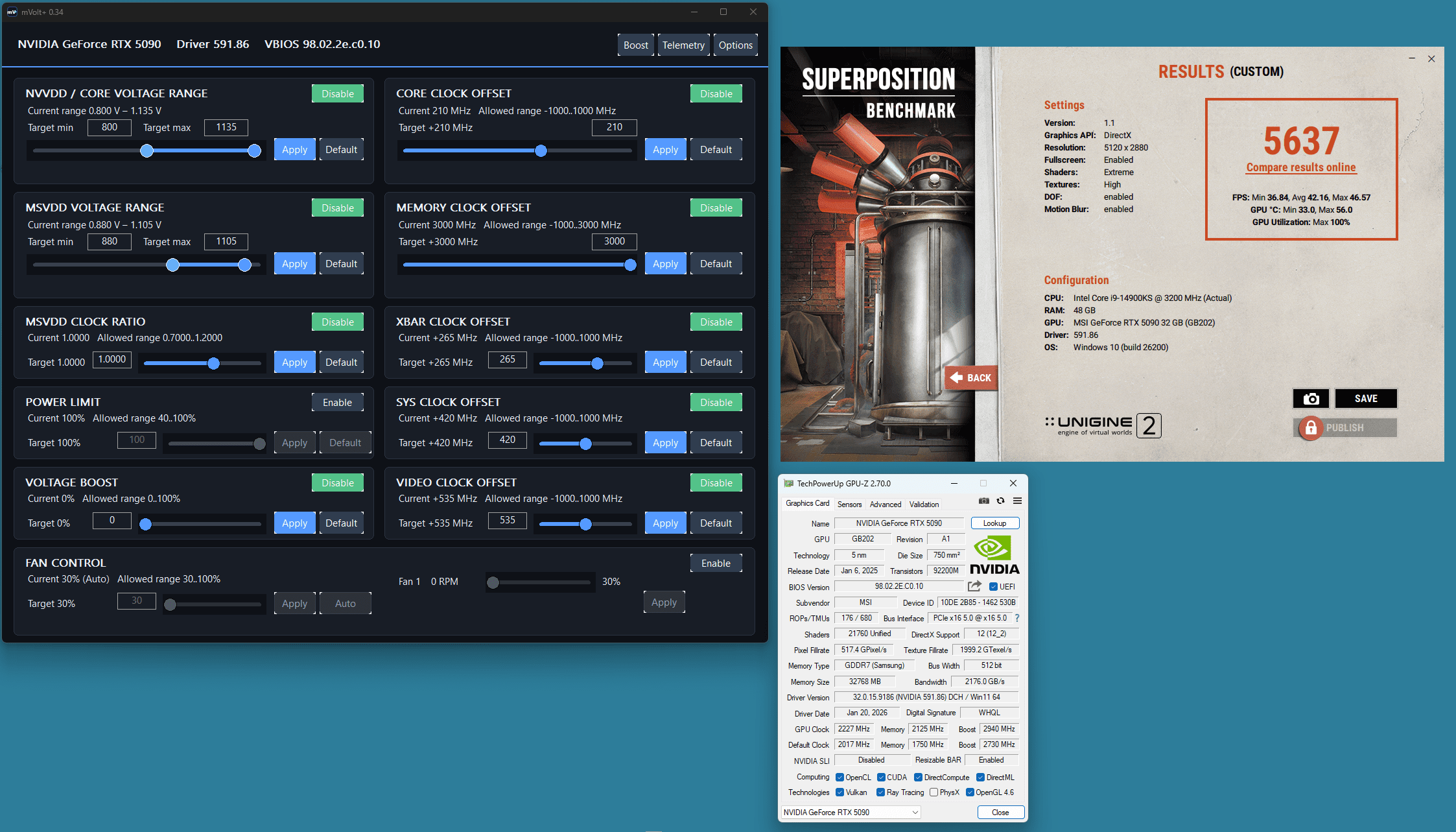Click the NVIDIA logo in GPU-Z
Image resolution: width=1456 pixels, height=832 pixels.
(994, 554)
